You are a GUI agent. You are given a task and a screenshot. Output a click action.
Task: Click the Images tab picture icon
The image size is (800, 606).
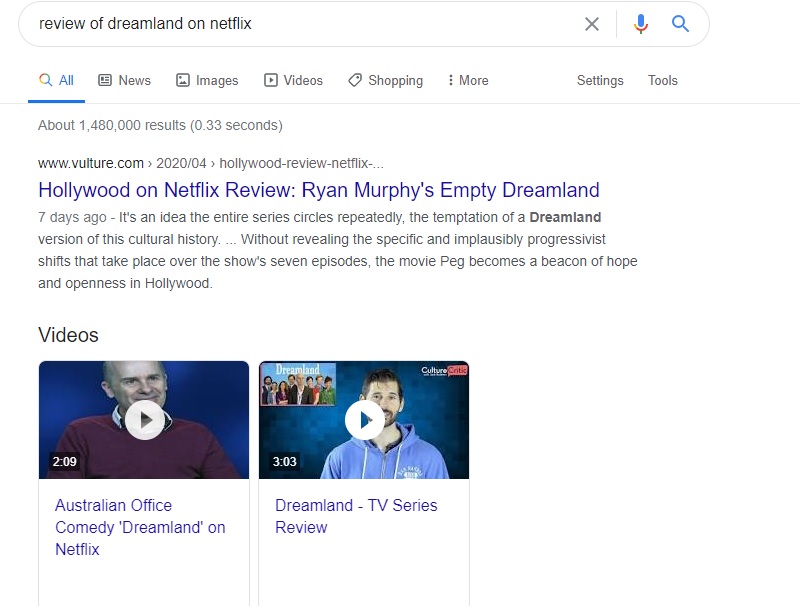183,80
